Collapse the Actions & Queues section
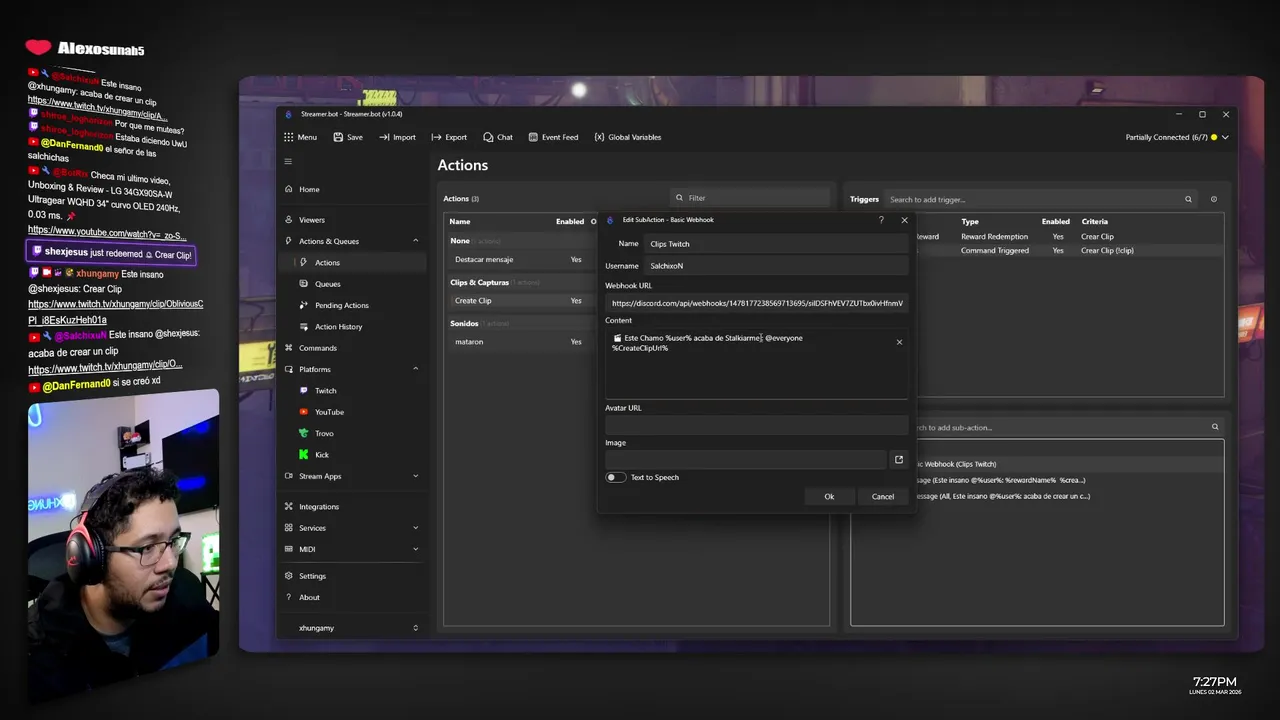The height and width of the screenshot is (720, 1280). point(416,241)
